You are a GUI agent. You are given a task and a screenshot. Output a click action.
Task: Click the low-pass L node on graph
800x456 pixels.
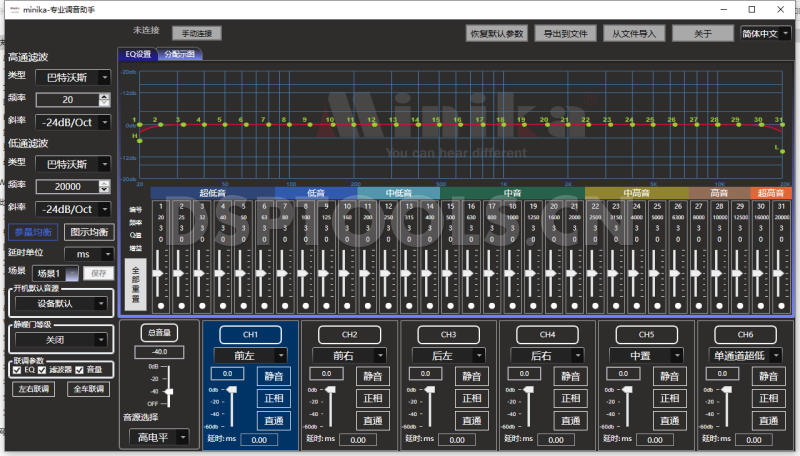pyautogui.click(x=781, y=153)
